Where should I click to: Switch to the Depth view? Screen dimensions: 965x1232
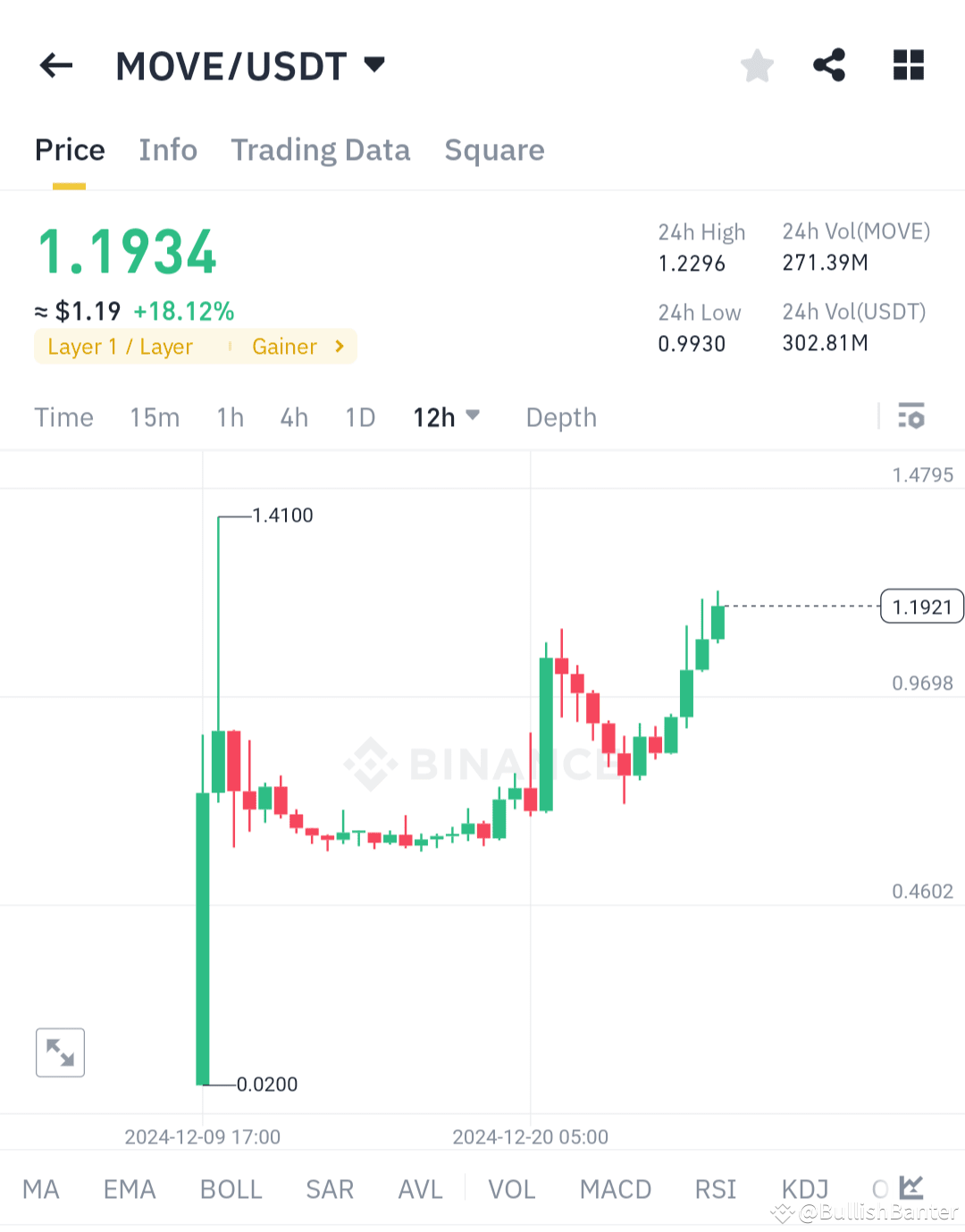coord(560,416)
